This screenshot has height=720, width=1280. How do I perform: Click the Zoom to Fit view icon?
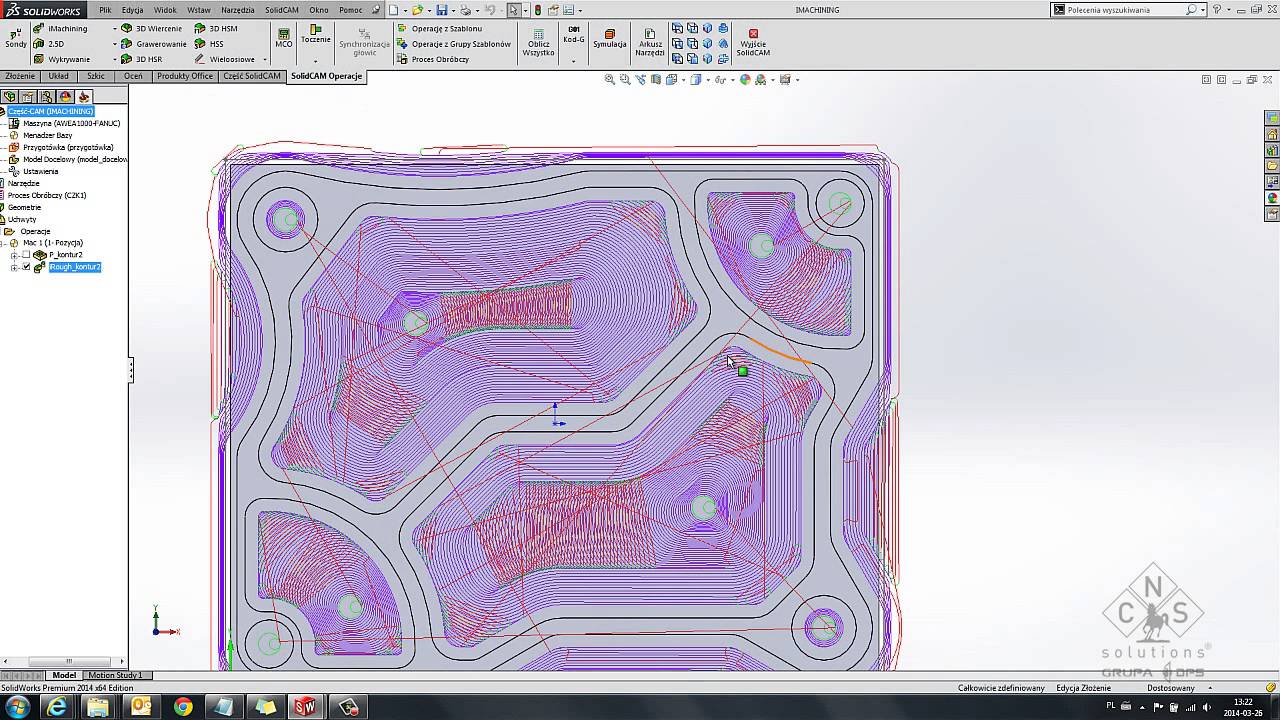pos(610,79)
